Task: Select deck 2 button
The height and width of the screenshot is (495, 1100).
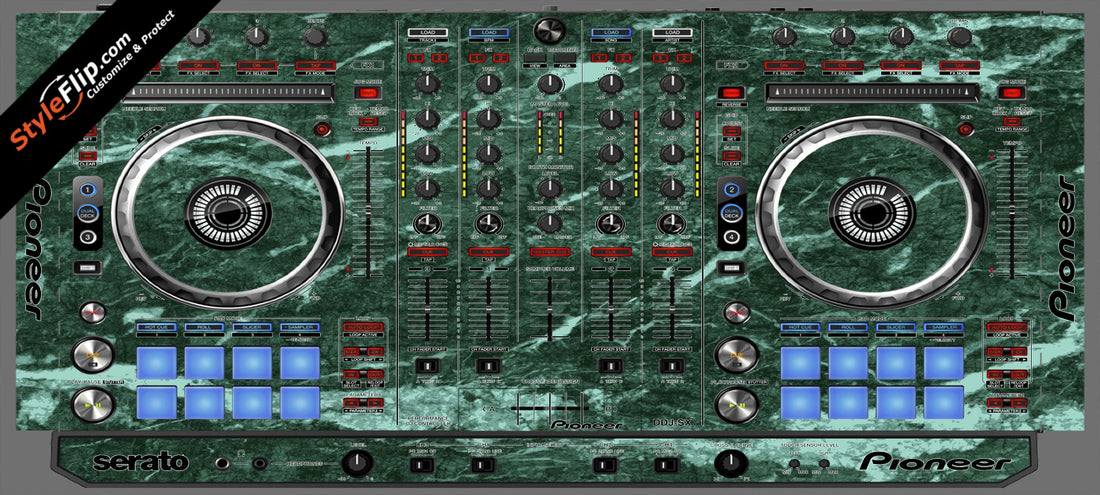Action: 732,190
